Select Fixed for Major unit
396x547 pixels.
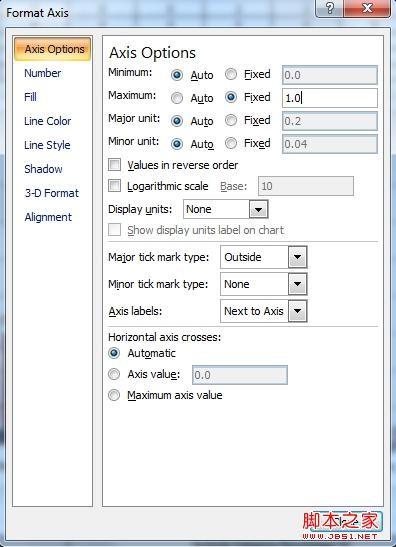pos(231,121)
